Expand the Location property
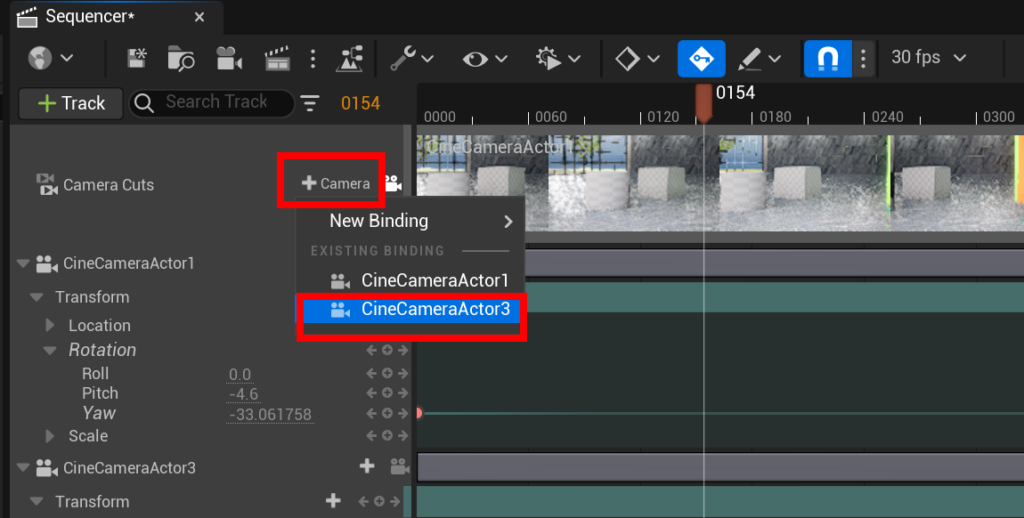 50,325
